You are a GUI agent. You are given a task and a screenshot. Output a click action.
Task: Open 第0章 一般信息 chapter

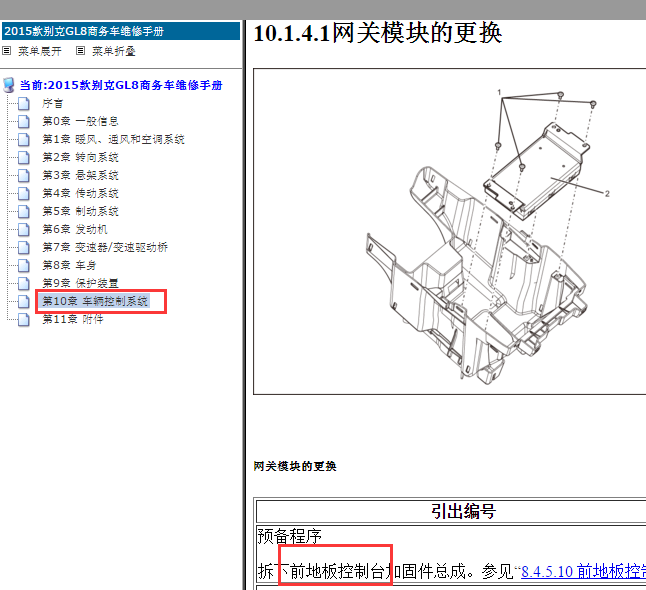80,121
